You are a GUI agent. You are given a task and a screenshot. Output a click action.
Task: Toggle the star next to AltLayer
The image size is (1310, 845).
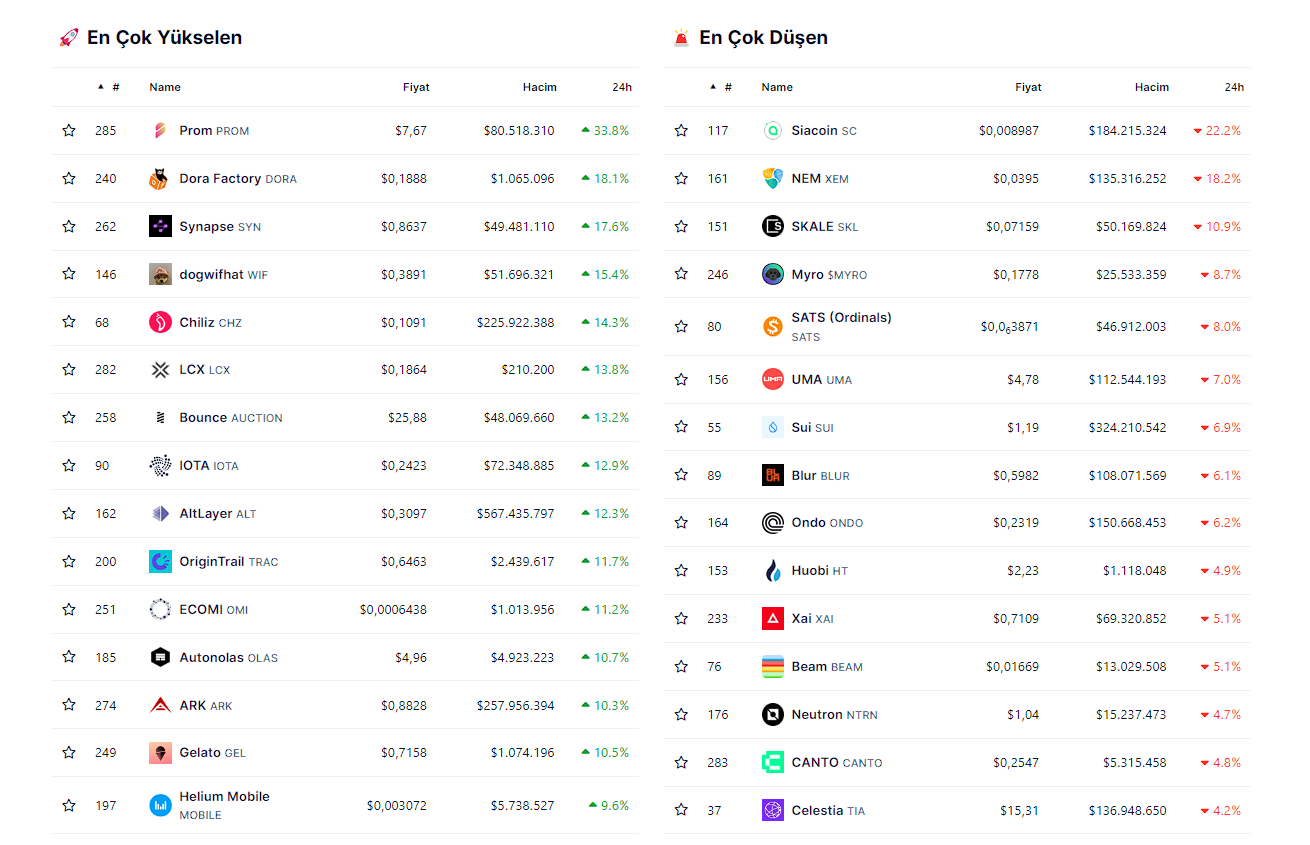(69, 514)
